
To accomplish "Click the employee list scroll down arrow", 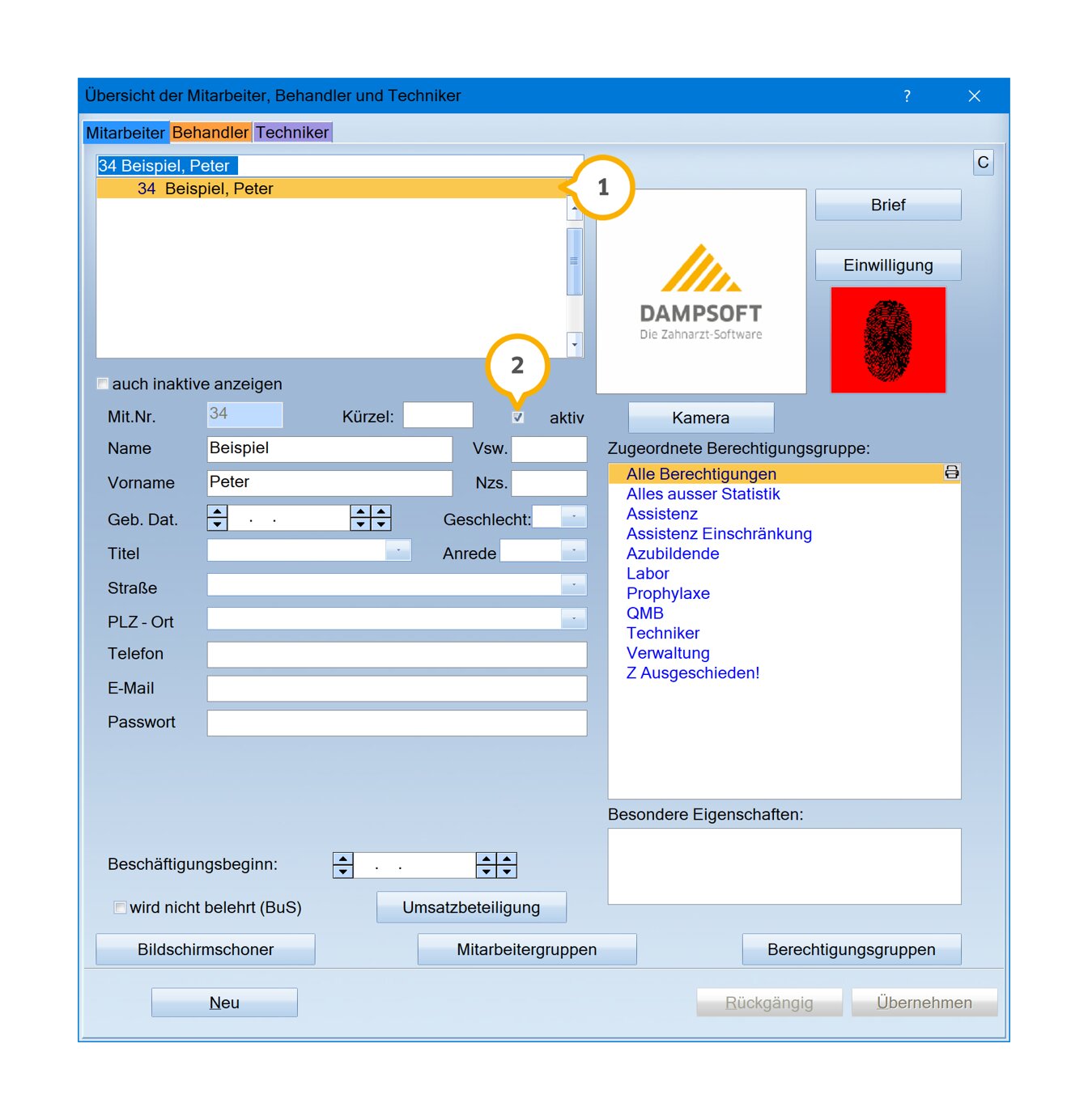I will (x=575, y=345).
